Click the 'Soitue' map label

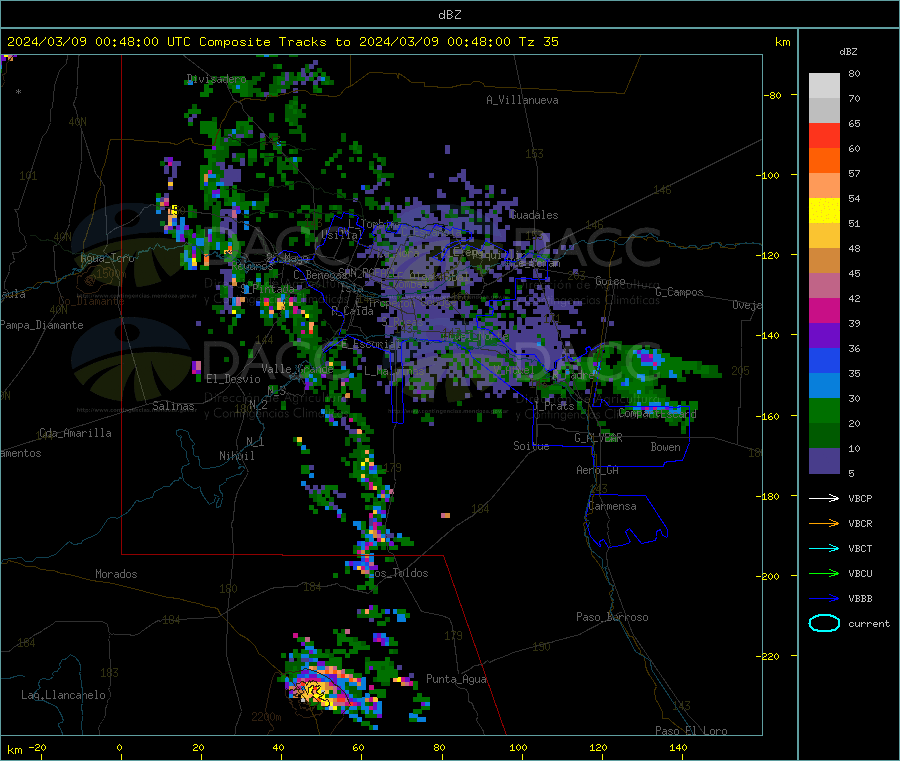[x=531, y=446]
